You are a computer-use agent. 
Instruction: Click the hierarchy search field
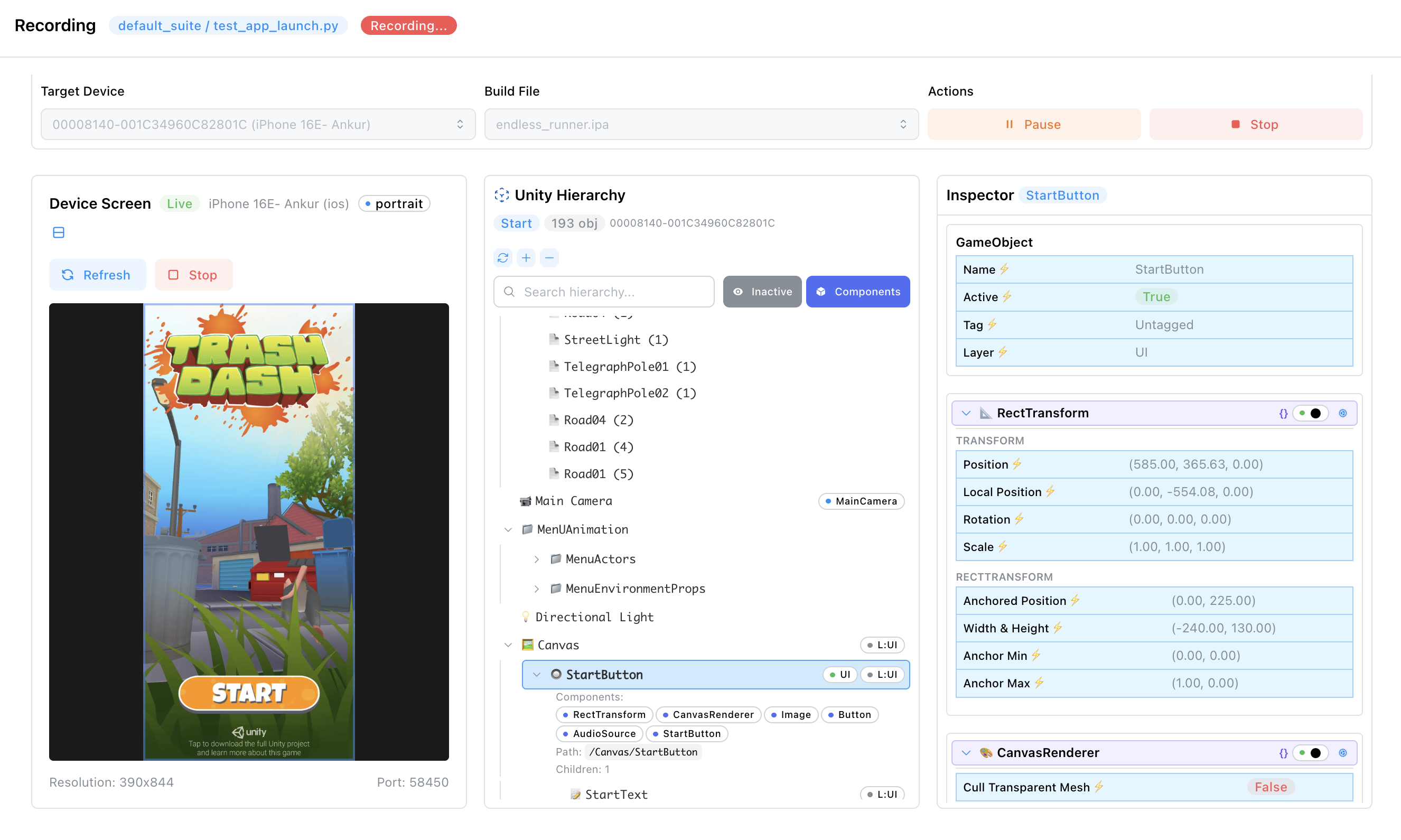603,292
